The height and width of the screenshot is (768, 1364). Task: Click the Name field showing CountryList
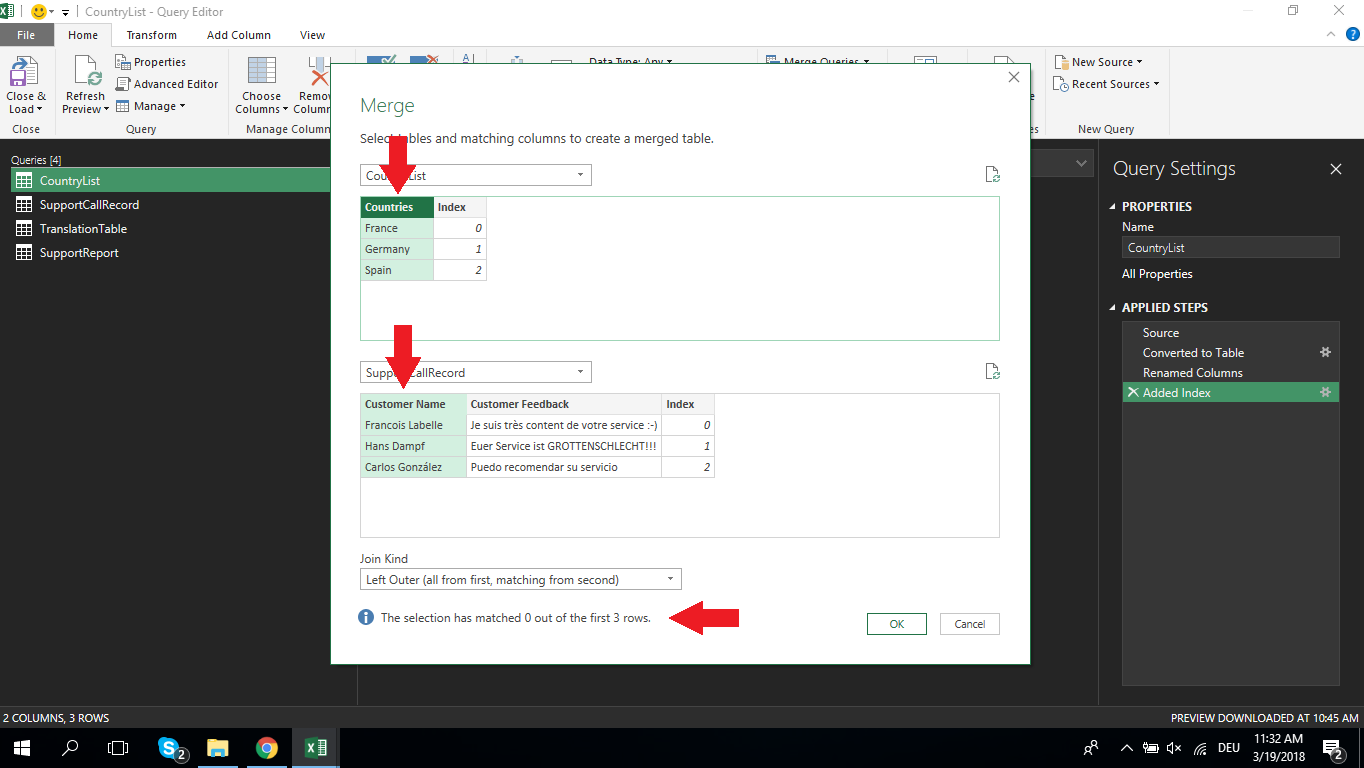[1229, 247]
